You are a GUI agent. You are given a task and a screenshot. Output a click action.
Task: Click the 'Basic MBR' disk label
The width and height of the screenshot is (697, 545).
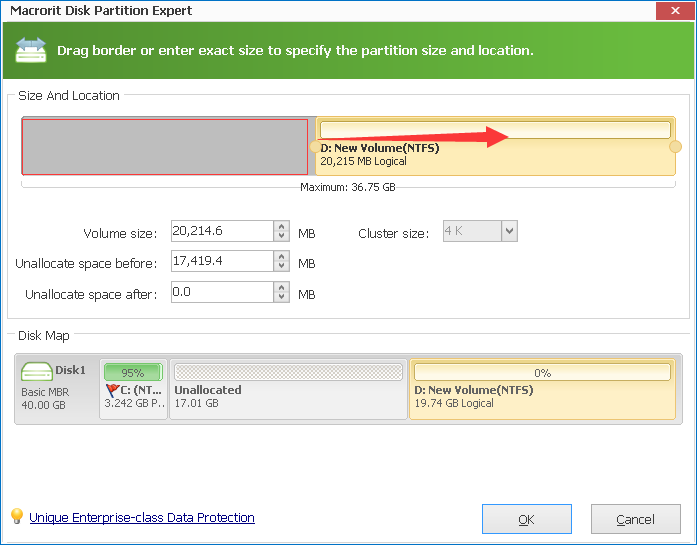click(45, 392)
